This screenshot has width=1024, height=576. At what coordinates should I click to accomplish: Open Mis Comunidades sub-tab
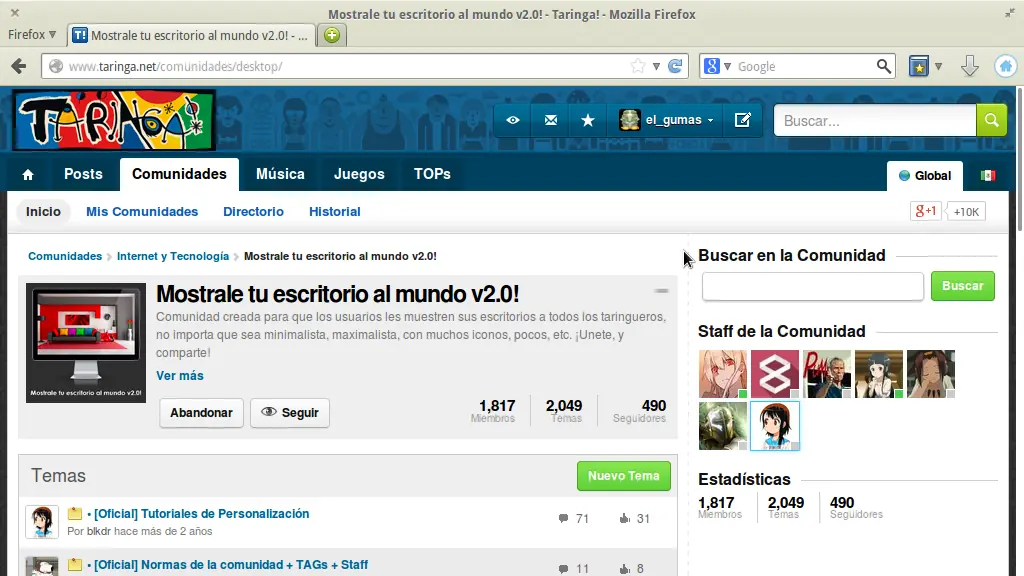click(142, 212)
